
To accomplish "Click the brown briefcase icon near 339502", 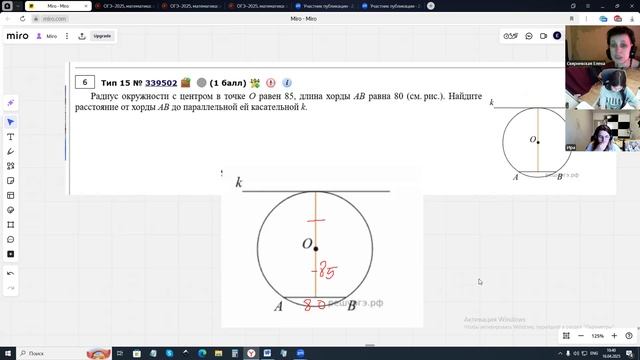I will click(186, 82).
